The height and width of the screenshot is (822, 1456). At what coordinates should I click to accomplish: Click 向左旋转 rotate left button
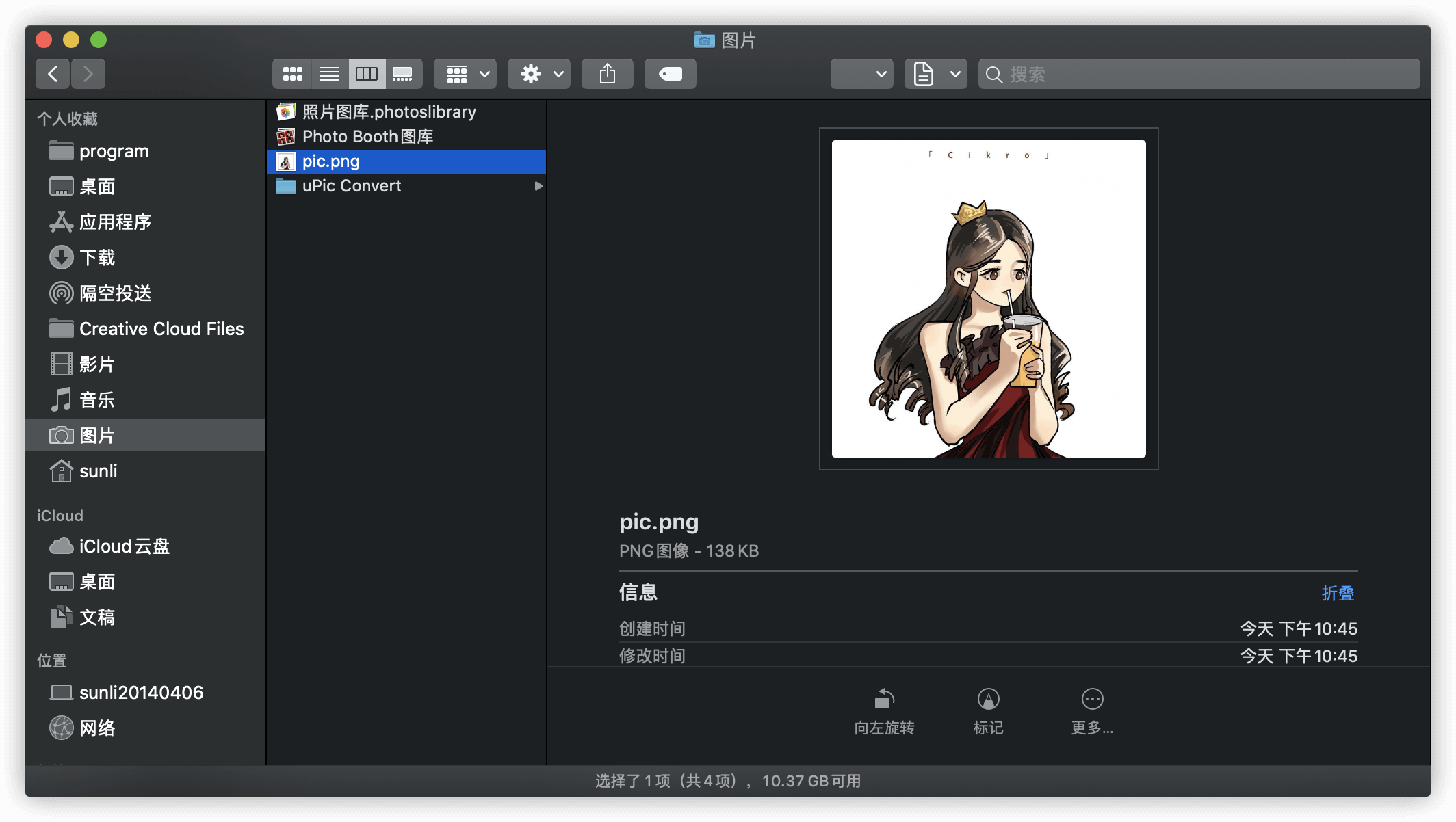(x=884, y=712)
